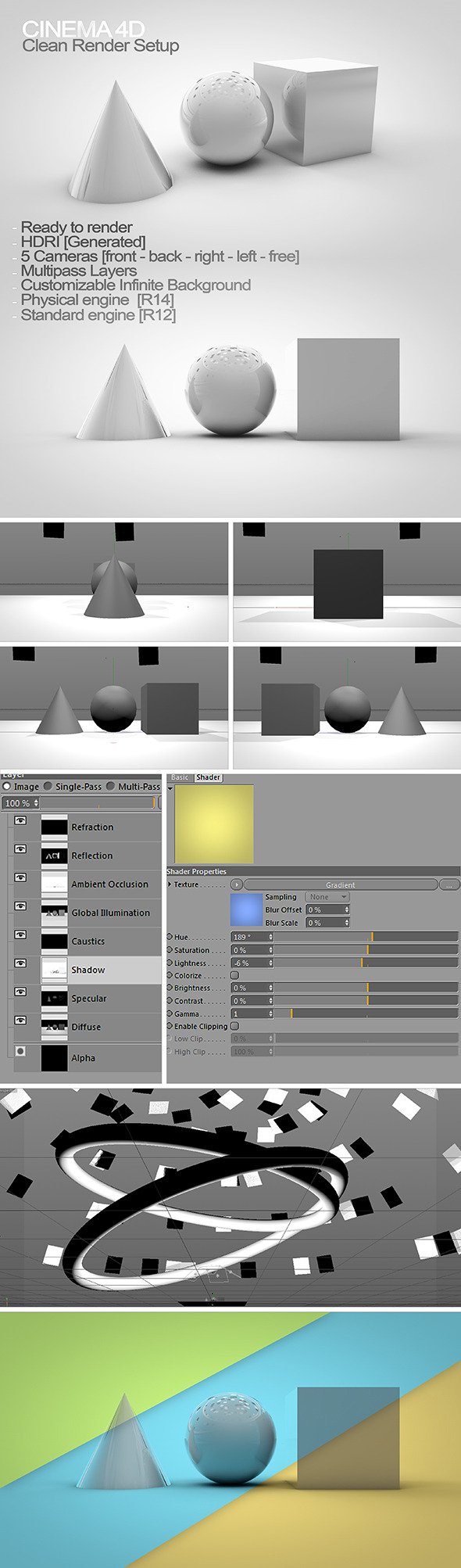Screen dimensions: 461x1568
Task: Select the Alpha layer name
Action: coord(83,1058)
